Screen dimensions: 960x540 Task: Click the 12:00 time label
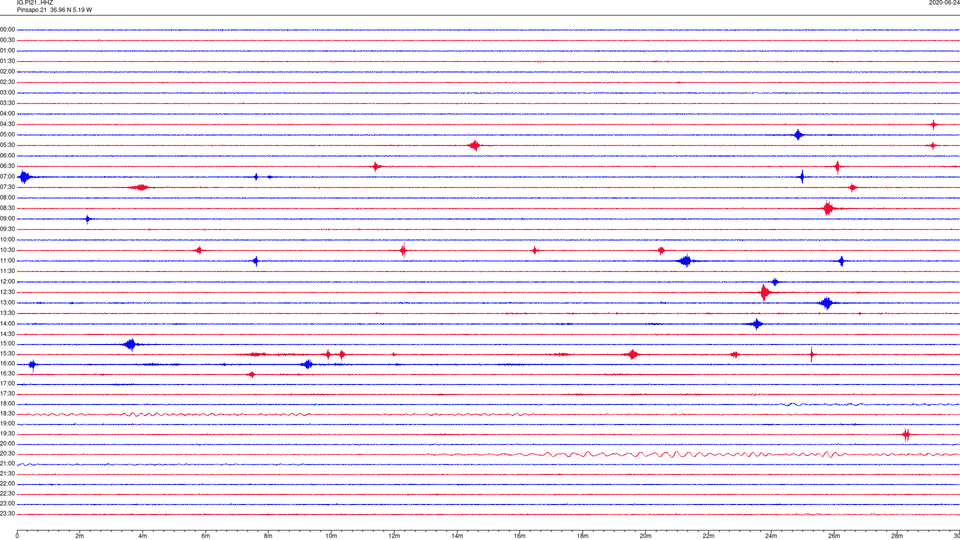[x=7, y=282]
